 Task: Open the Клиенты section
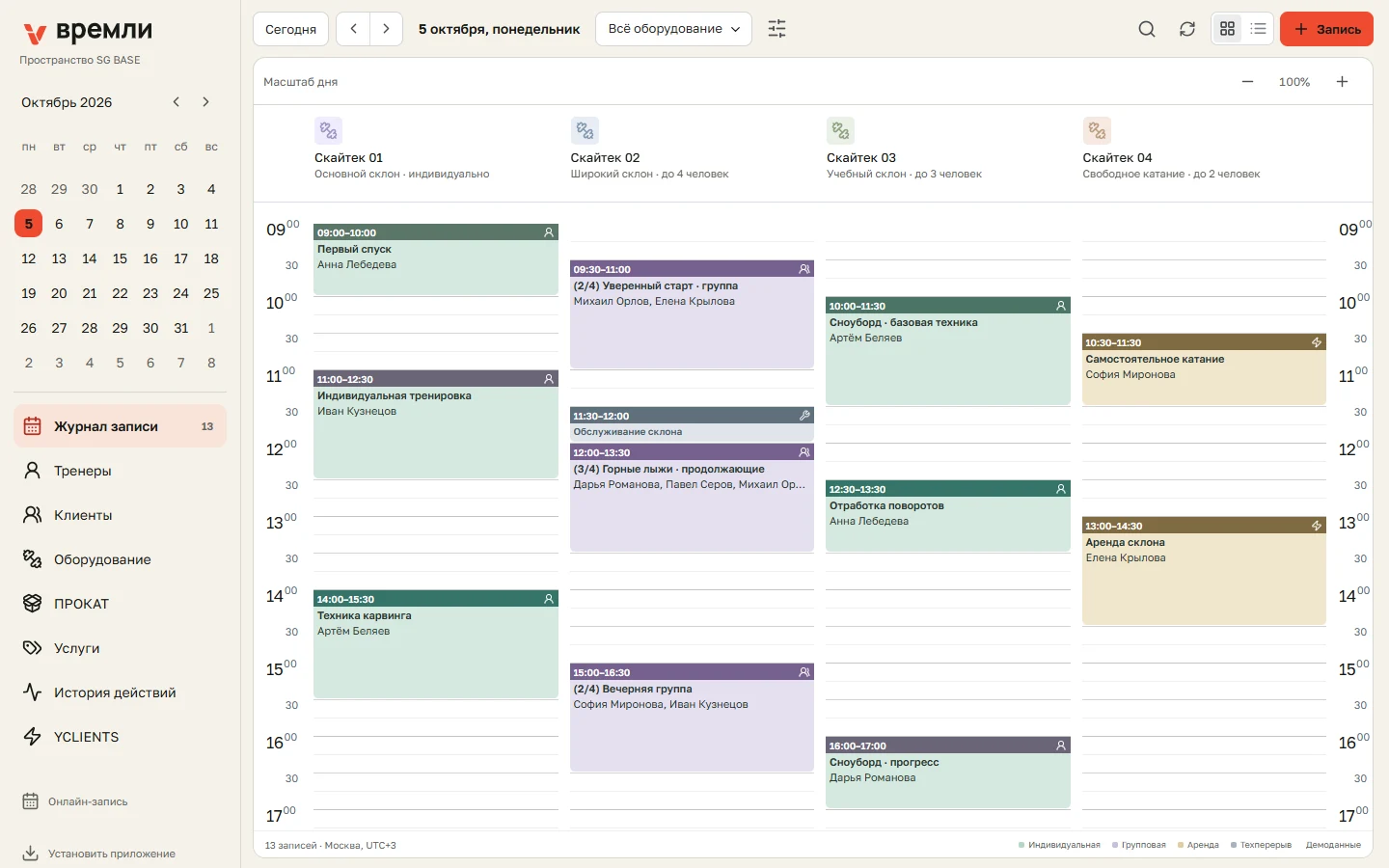[121, 515]
